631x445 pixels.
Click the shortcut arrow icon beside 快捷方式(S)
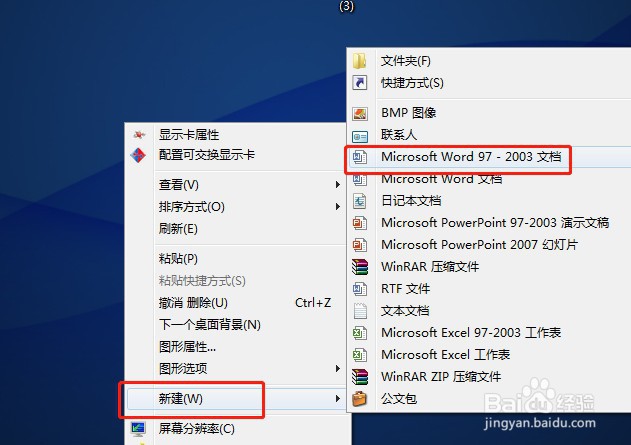[x=359, y=83]
